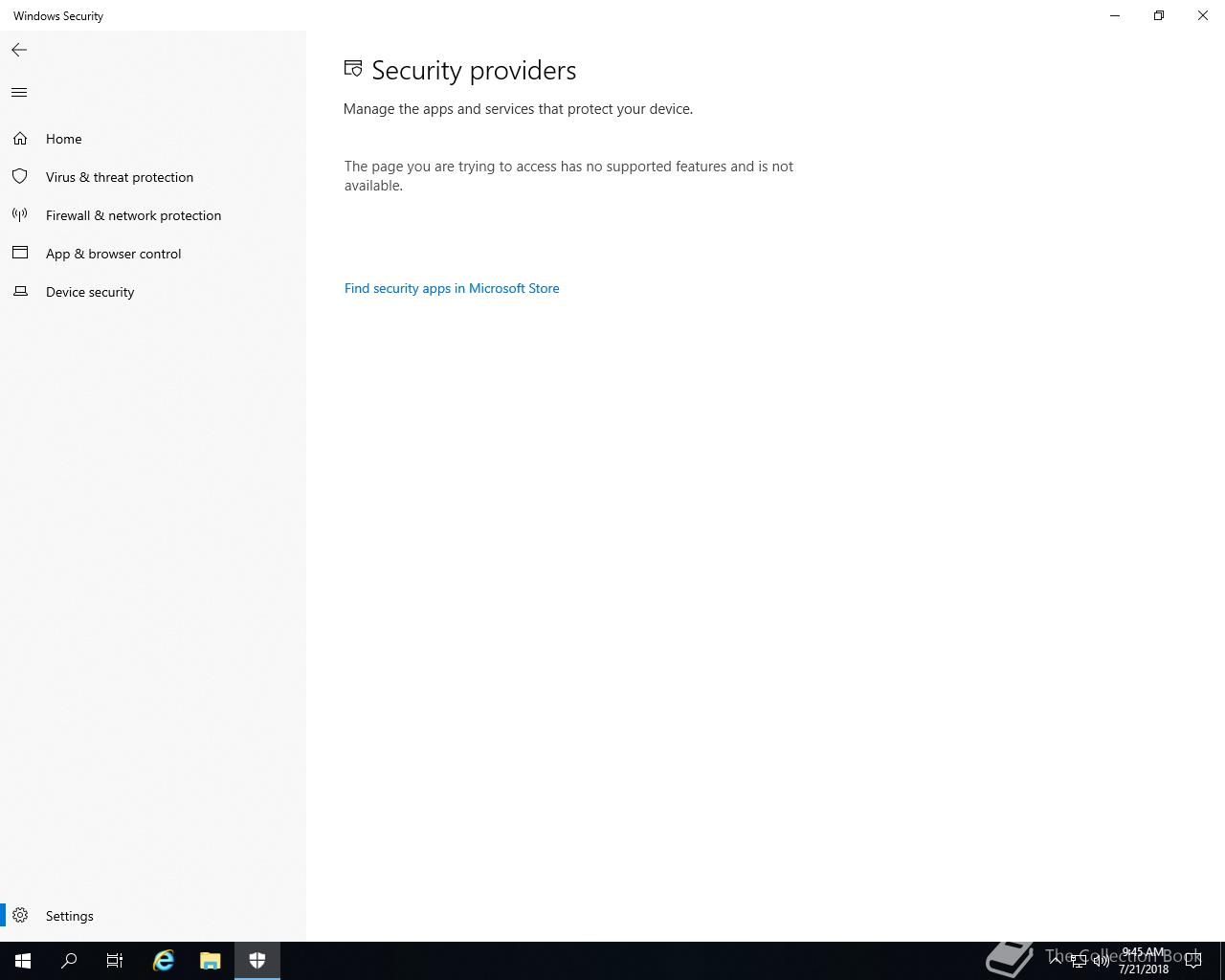This screenshot has height=980, width=1225.
Task: Click the Security providers heading icon
Action: point(353,69)
